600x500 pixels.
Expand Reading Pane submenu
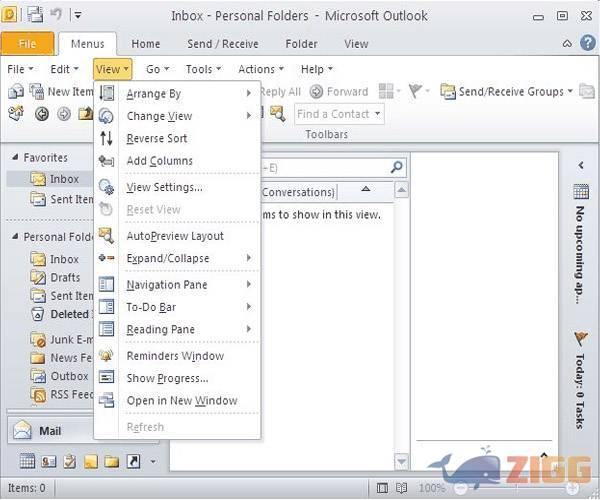(177, 329)
